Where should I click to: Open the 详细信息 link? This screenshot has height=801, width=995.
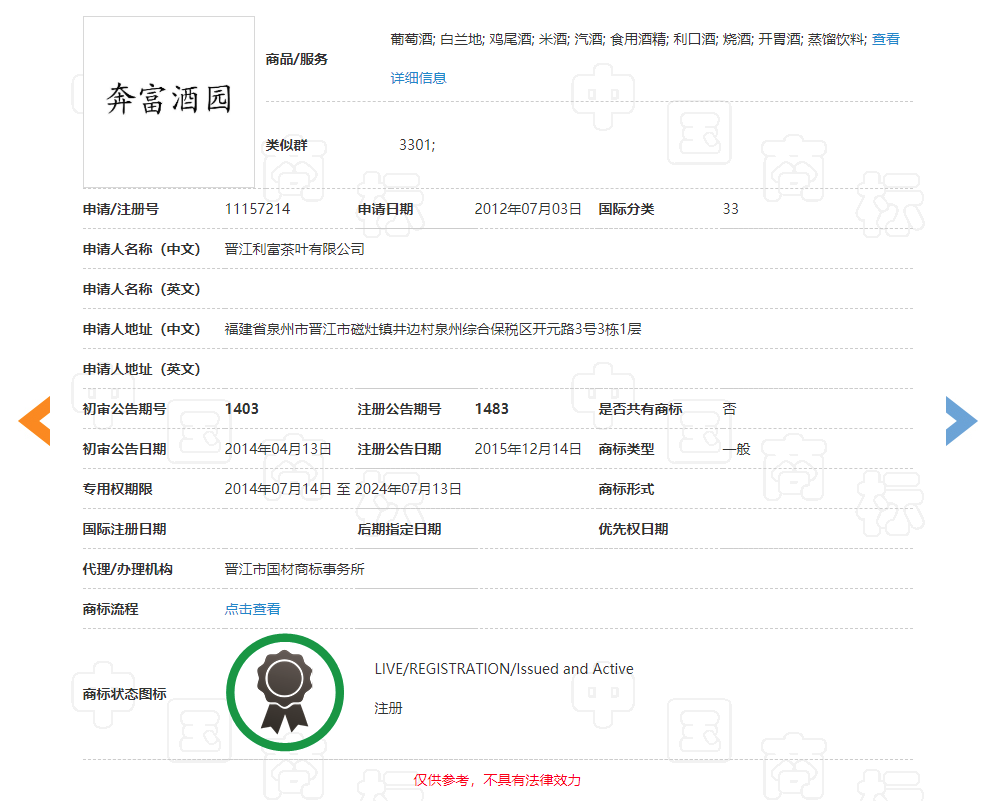coord(418,78)
